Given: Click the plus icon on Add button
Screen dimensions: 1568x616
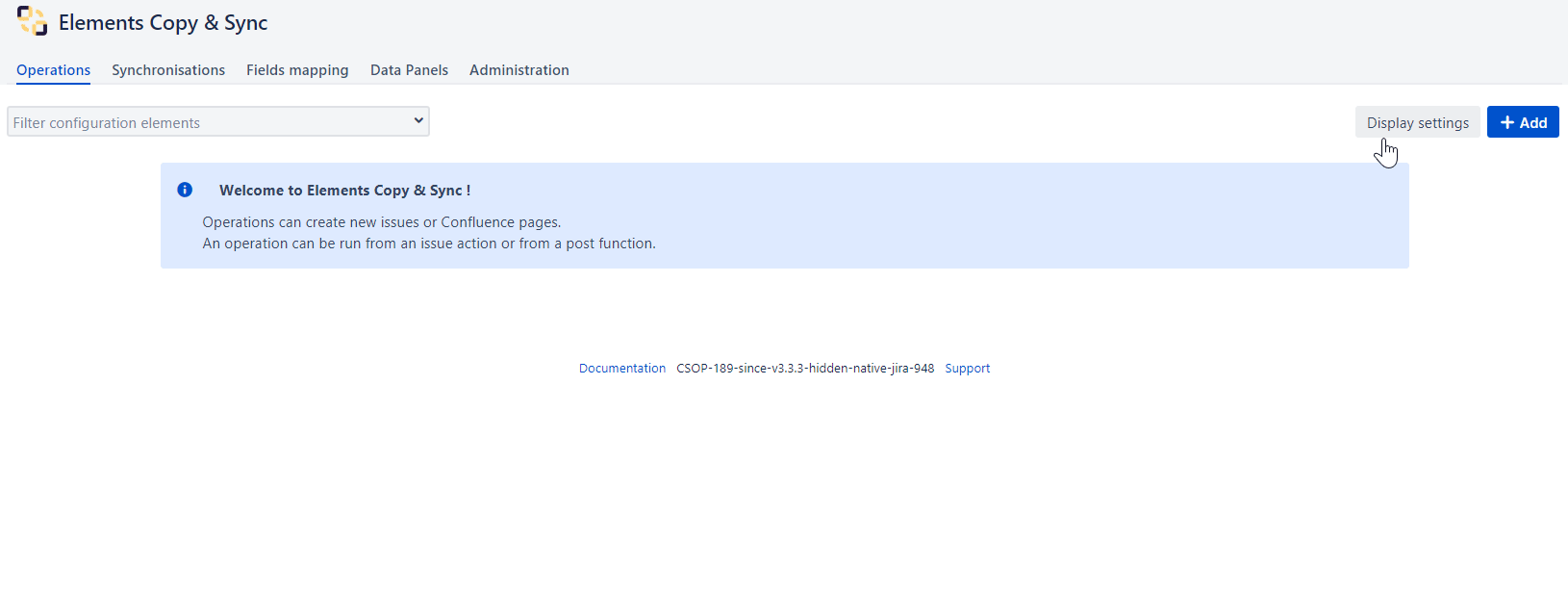Looking at the screenshot, I should [1506, 122].
